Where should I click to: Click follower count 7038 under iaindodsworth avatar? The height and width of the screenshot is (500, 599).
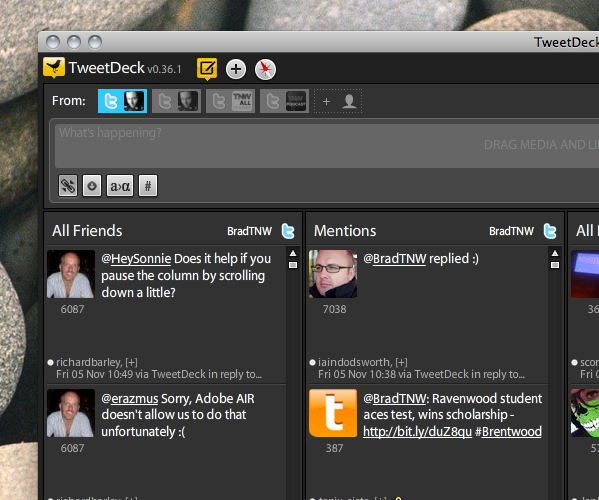click(334, 309)
